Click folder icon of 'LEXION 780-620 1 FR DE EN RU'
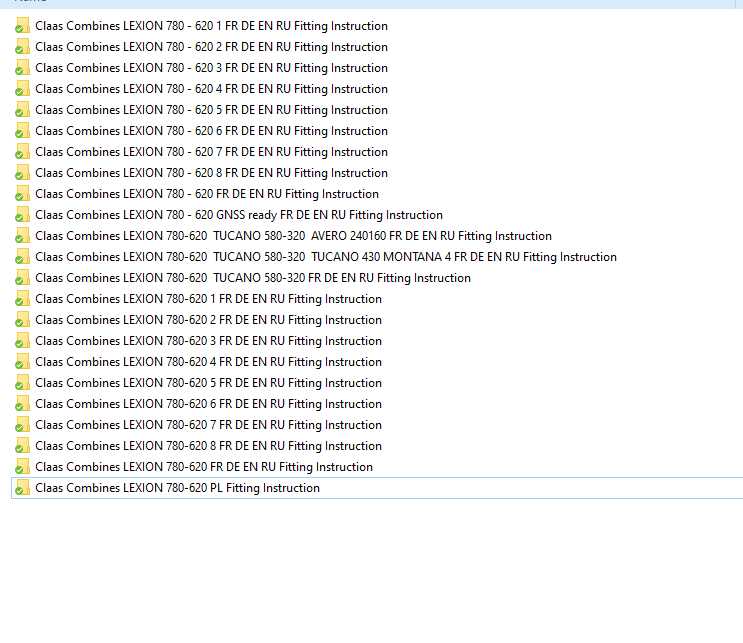The width and height of the screenshot is (743, 643). [22, 299]
